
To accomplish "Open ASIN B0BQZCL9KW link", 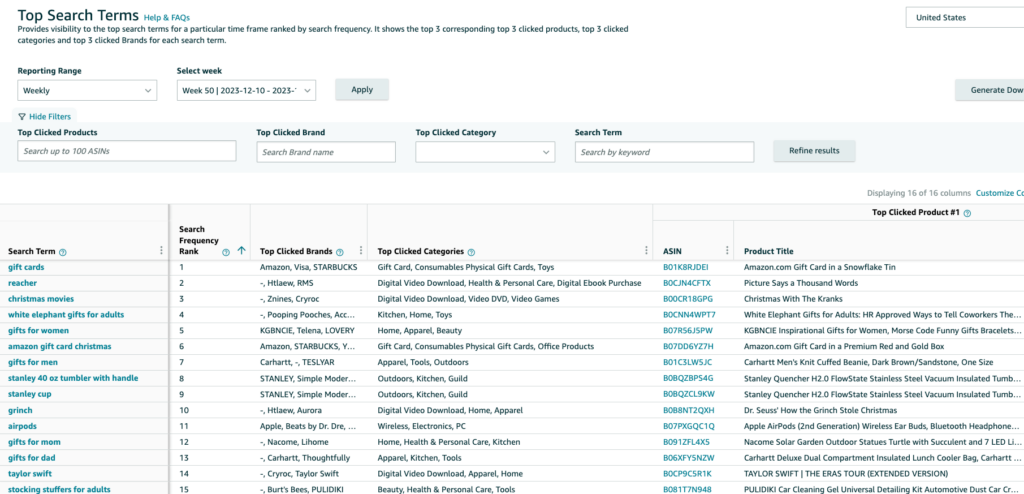I will [689, 394].
